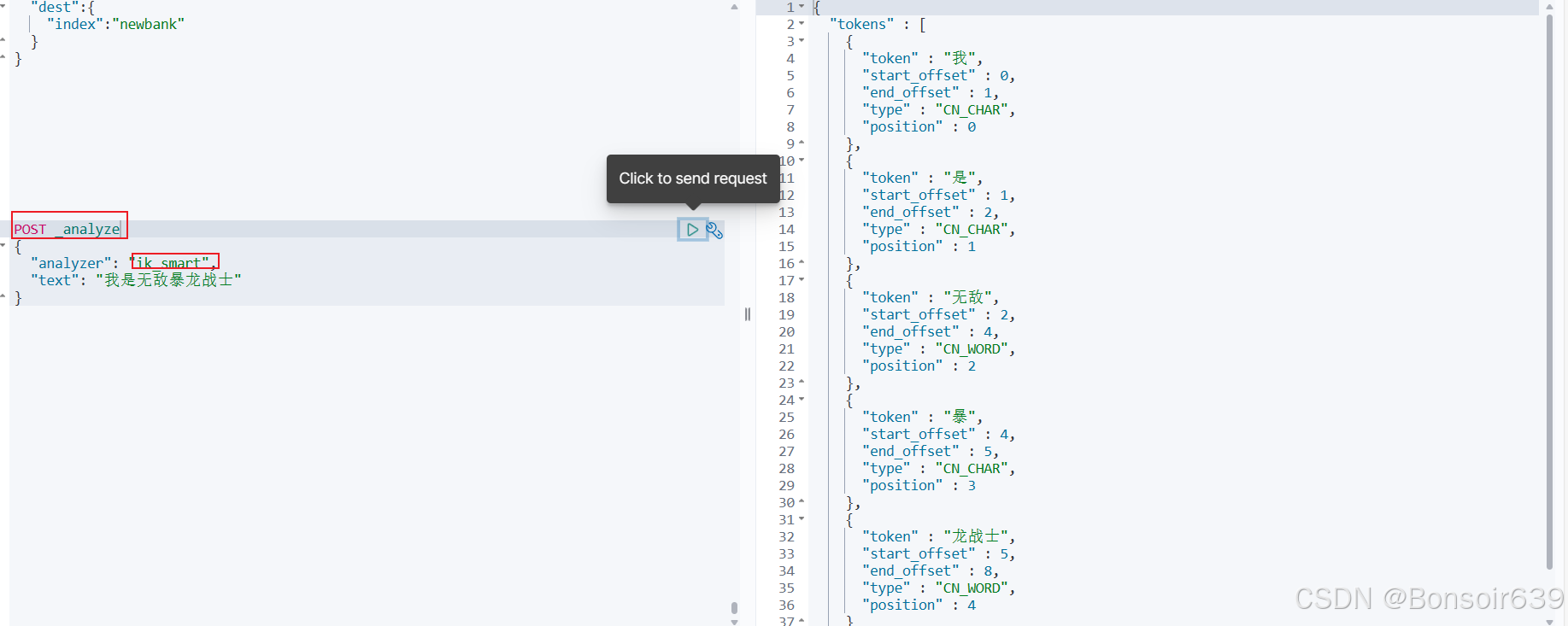Click the "end_offset" : 1 line

tap(930, 92)
